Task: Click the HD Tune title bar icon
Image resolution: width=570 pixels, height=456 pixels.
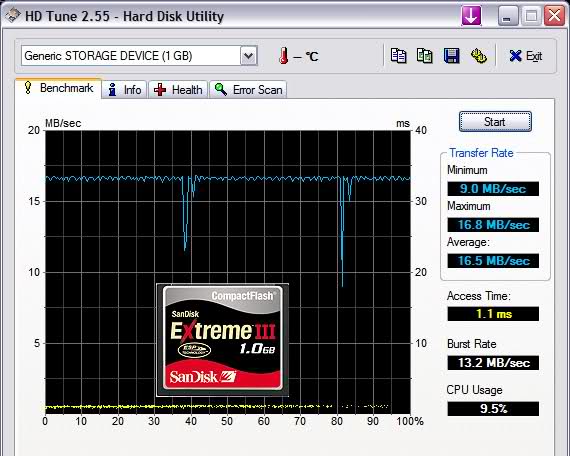Action: click(13, 16)
